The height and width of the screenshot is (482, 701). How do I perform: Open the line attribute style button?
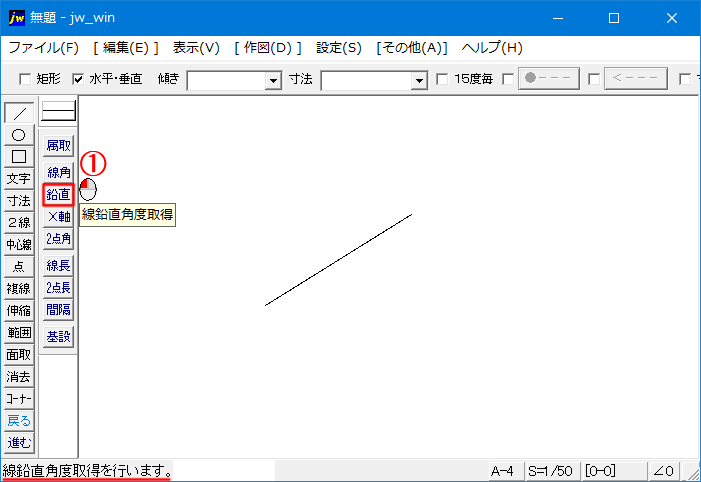(x=58, y=111)
